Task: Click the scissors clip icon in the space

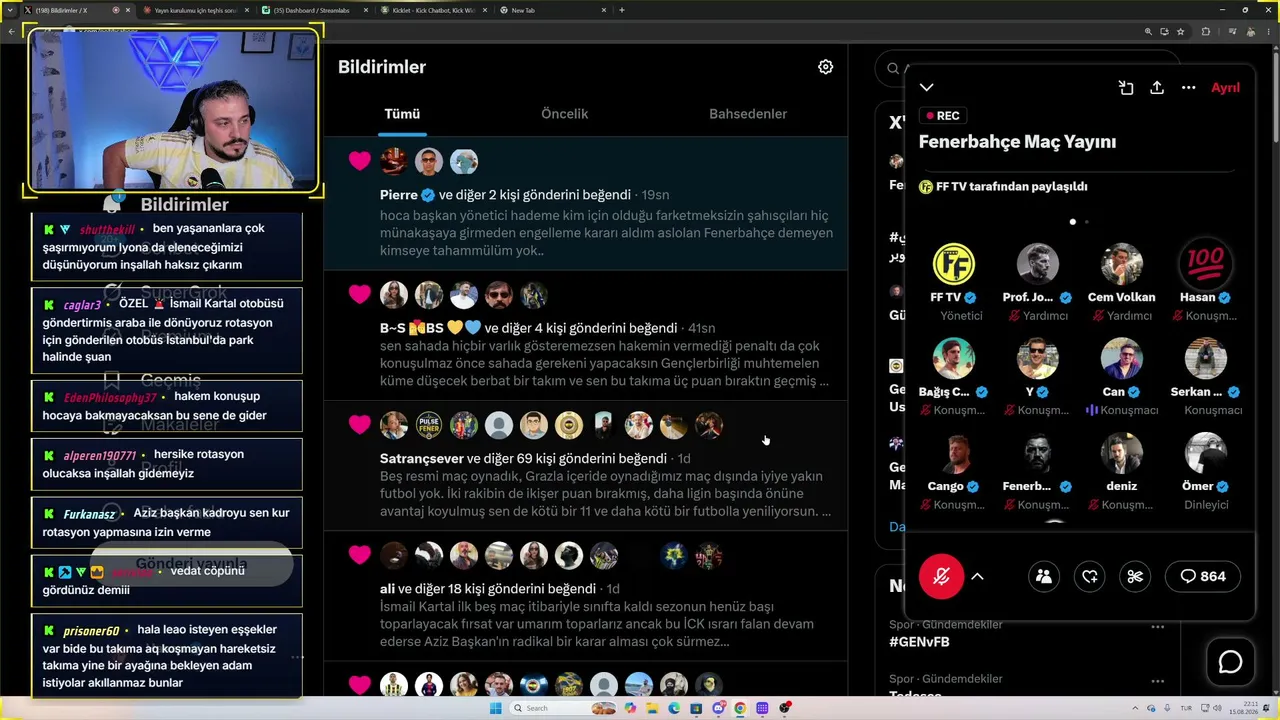Action: [1135, 576]
